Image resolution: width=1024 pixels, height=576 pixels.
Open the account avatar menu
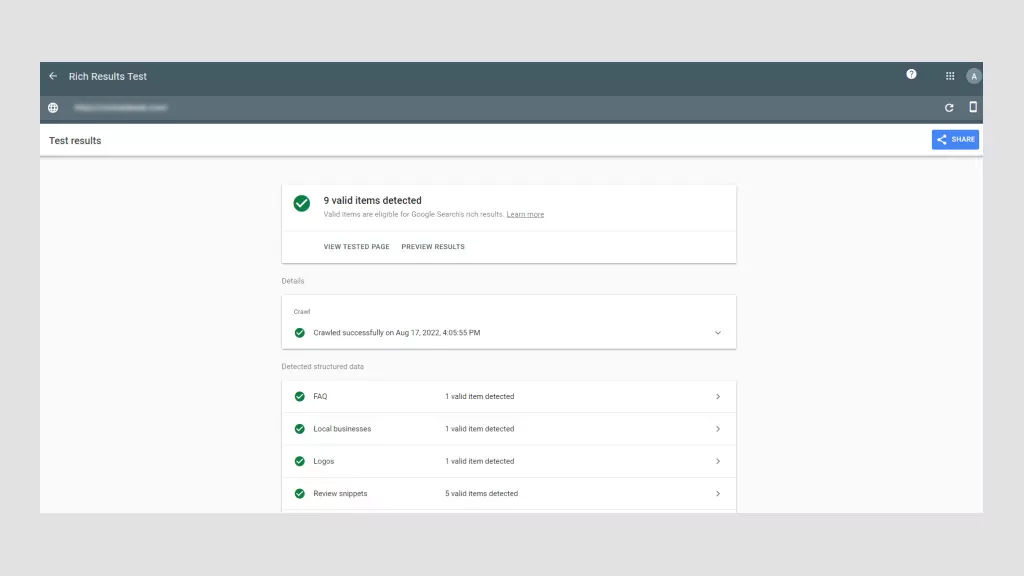974,76
